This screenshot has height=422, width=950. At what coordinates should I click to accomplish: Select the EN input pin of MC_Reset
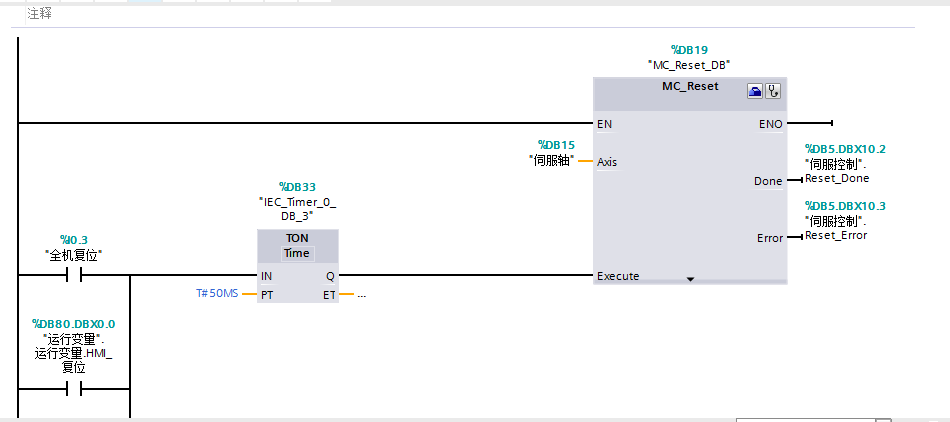coord(605,124)
